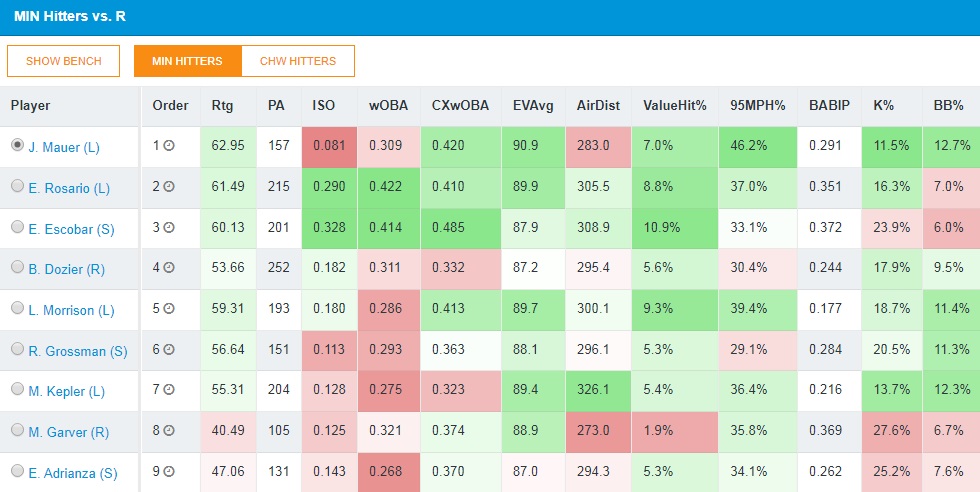Click the clock icon beside order 4

coord(169,268)
